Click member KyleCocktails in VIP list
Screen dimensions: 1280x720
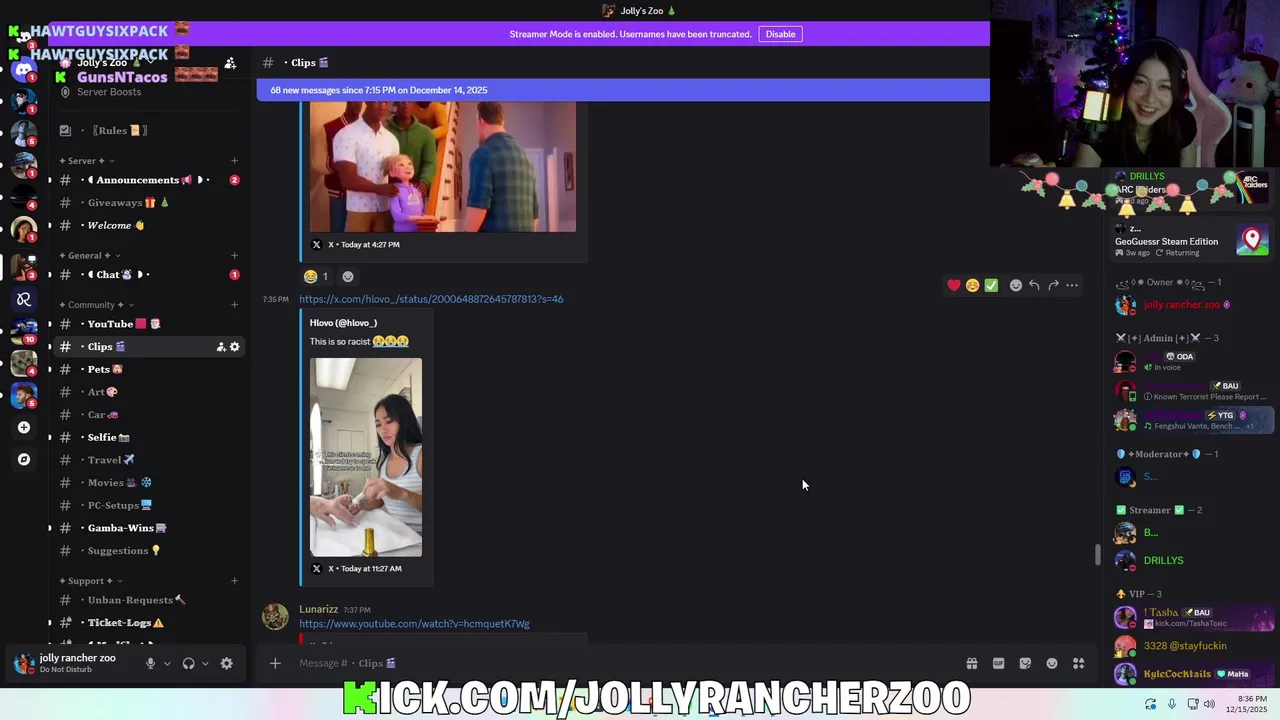[1194, 674]
